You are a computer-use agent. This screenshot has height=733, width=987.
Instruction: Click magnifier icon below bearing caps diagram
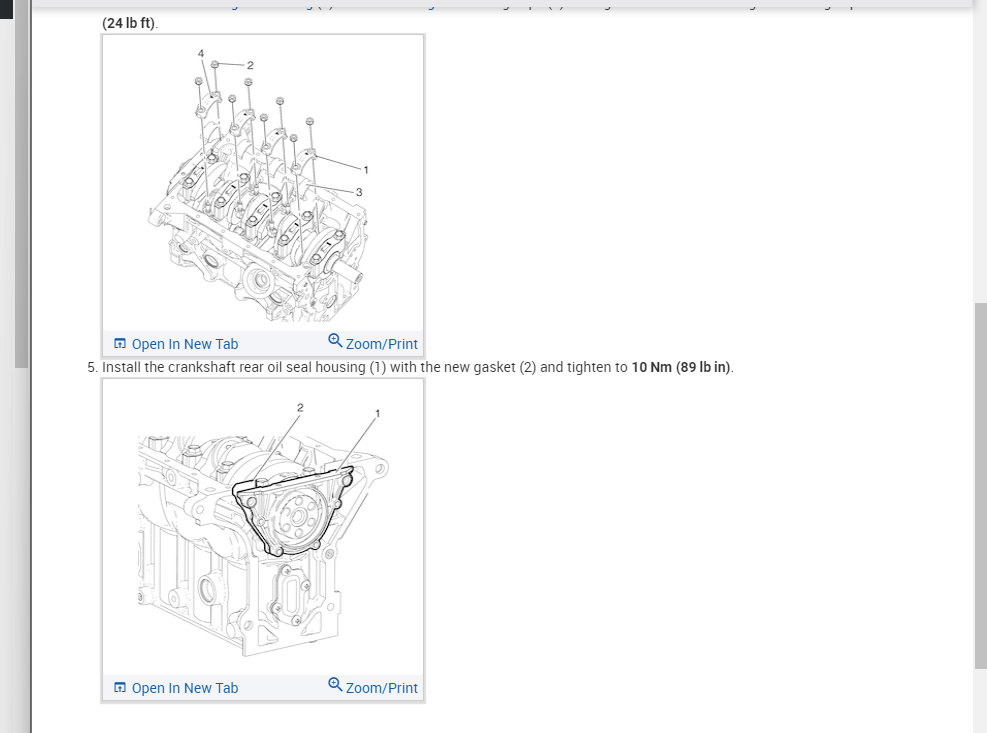pyautogui.click(x=335, y=341)
